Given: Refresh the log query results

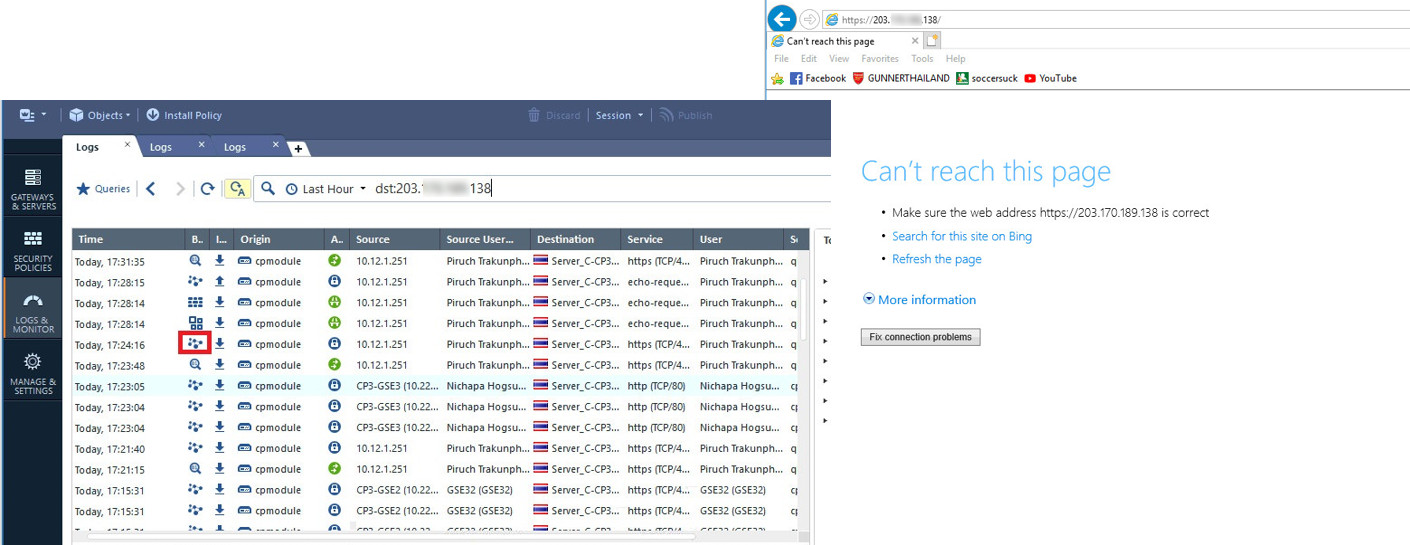Looking at the screenshot, I should pos(207,188).
